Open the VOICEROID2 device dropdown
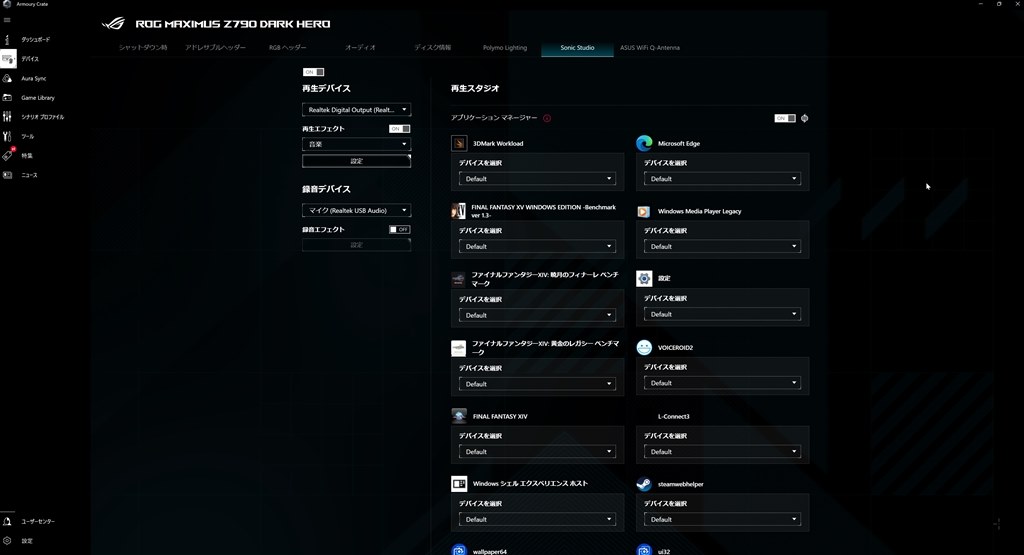 coord(722,383)
